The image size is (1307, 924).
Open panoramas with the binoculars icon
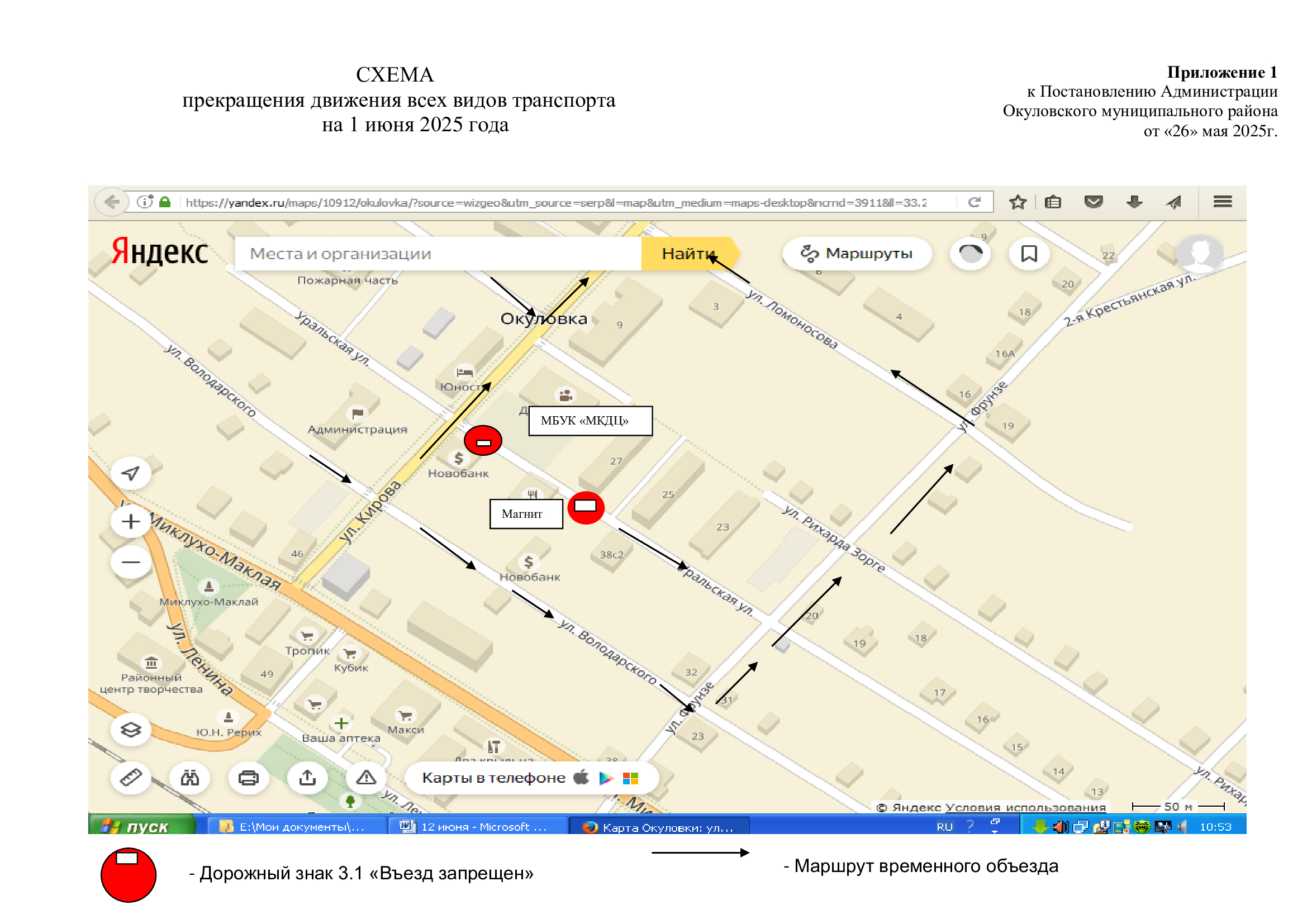pos(189,778)
